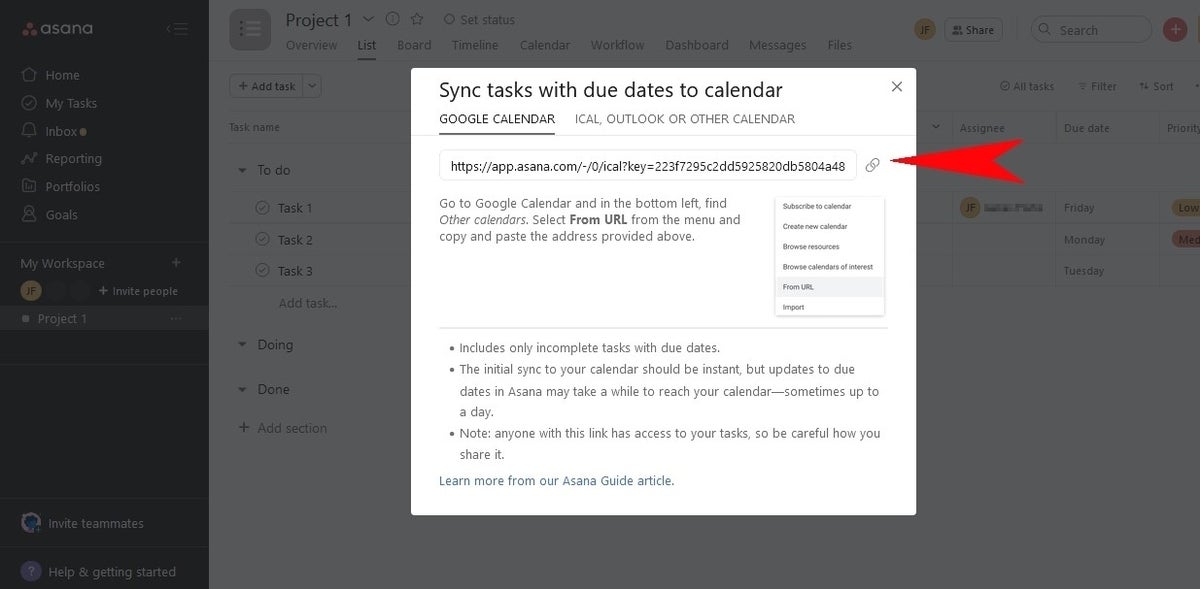The height and width of the screenshot is (589, 1200).
Task: Collapse the To do section
Action: (242, 171)
